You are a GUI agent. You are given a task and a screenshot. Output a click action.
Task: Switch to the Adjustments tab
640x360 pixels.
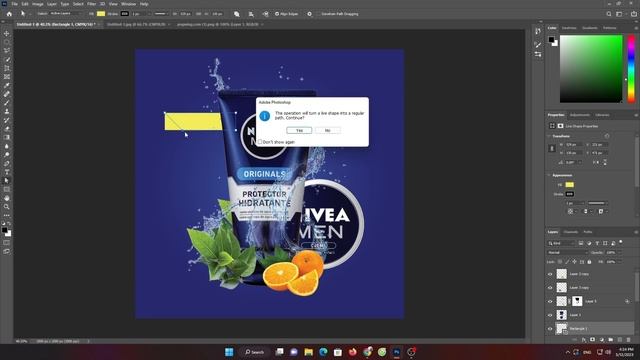[x=580, y=115]
